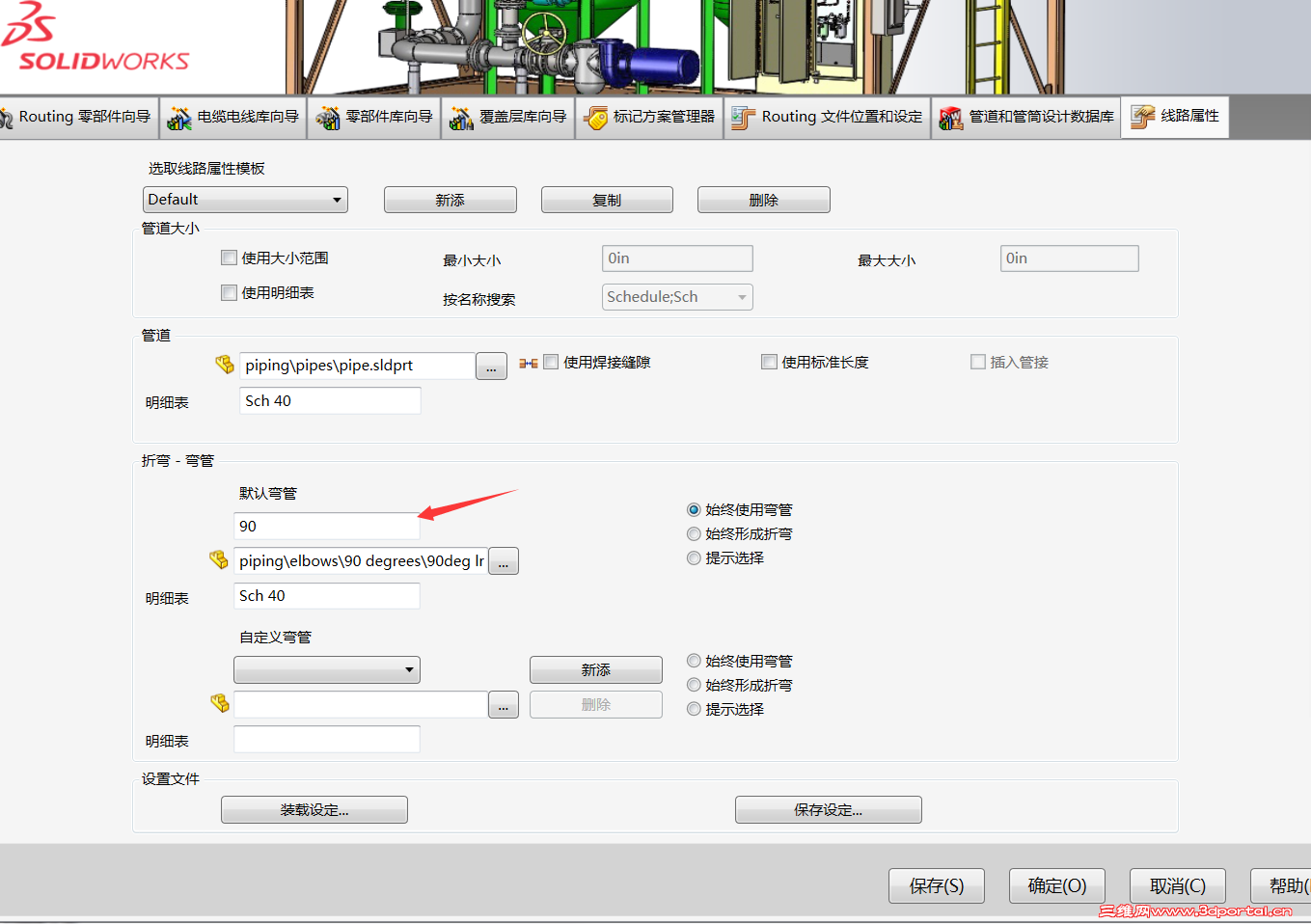The image size is (1311, 924).
Task: Click the 最小大小 0in field
Action: coord(677,258)
